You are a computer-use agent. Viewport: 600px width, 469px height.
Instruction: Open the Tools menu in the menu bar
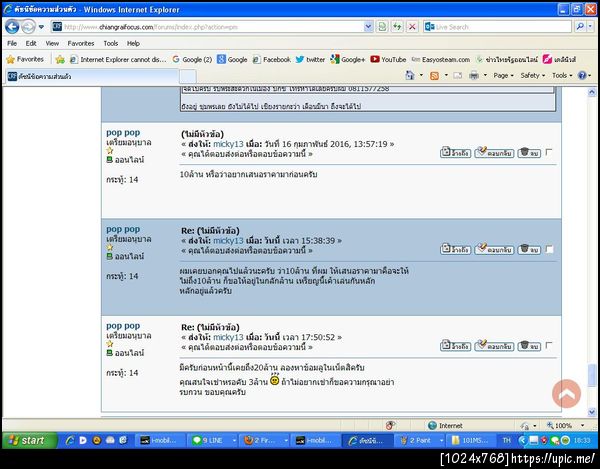(x=111, y=43)
